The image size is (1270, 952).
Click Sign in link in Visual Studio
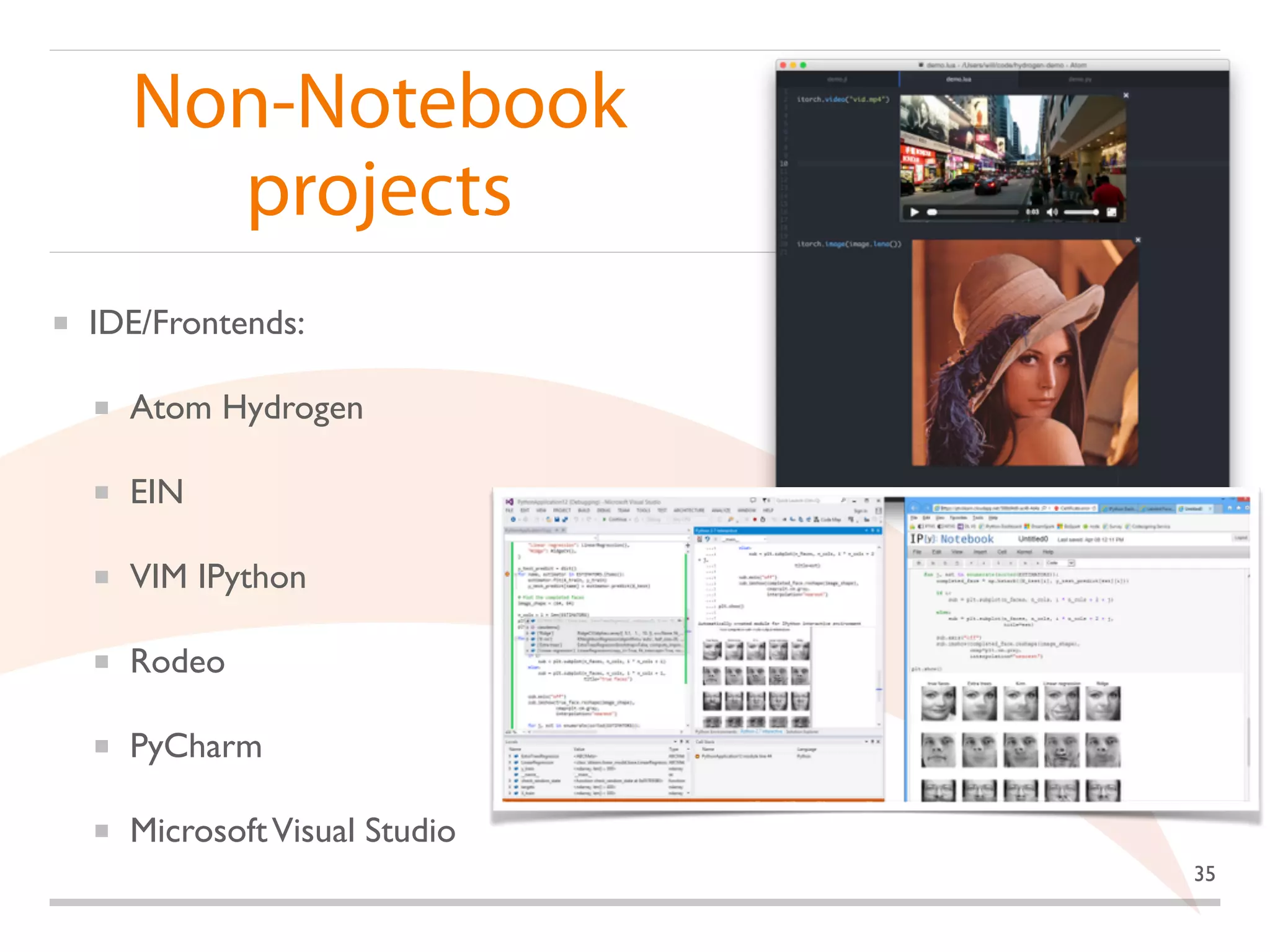point(861,511)
